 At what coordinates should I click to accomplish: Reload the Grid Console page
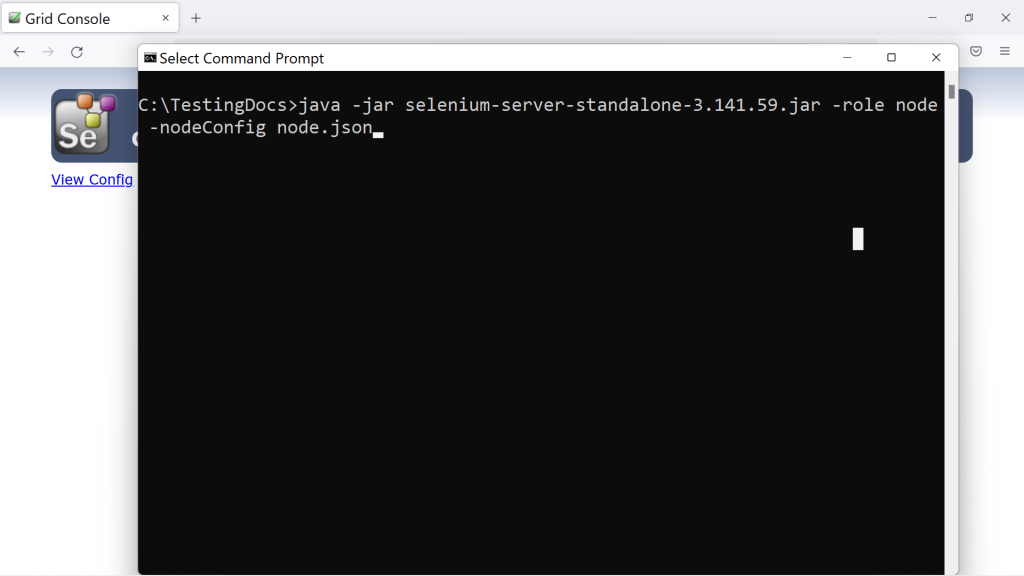(77, 52)
